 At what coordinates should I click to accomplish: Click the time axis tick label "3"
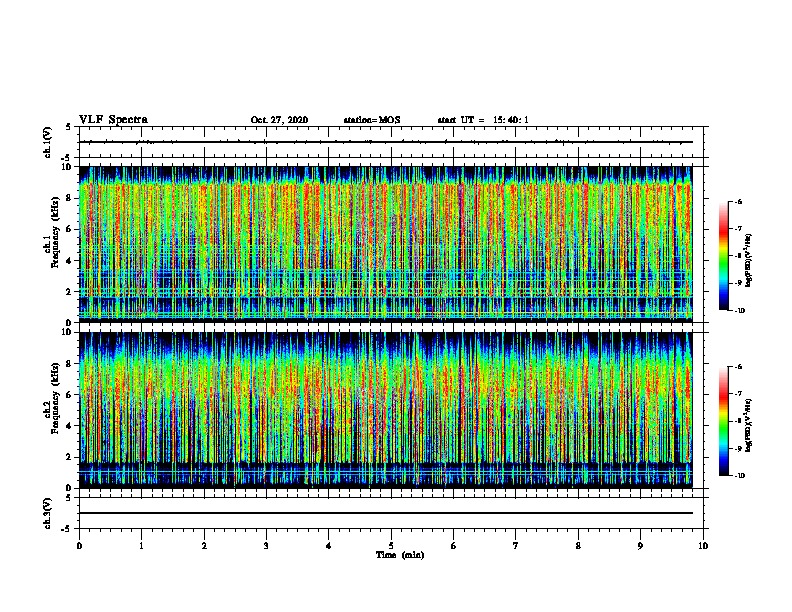tap(266, 546)
